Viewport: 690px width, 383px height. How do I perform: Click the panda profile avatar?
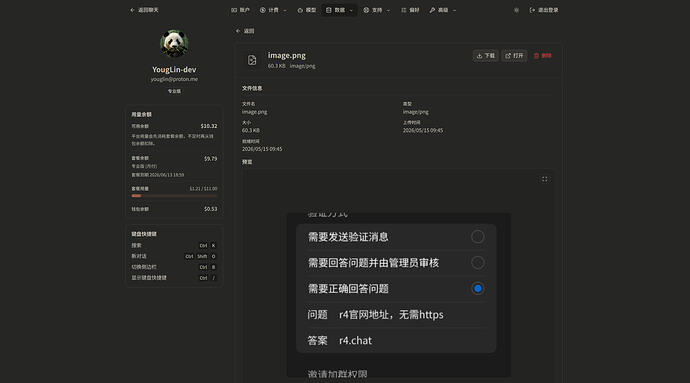(174, 44)
